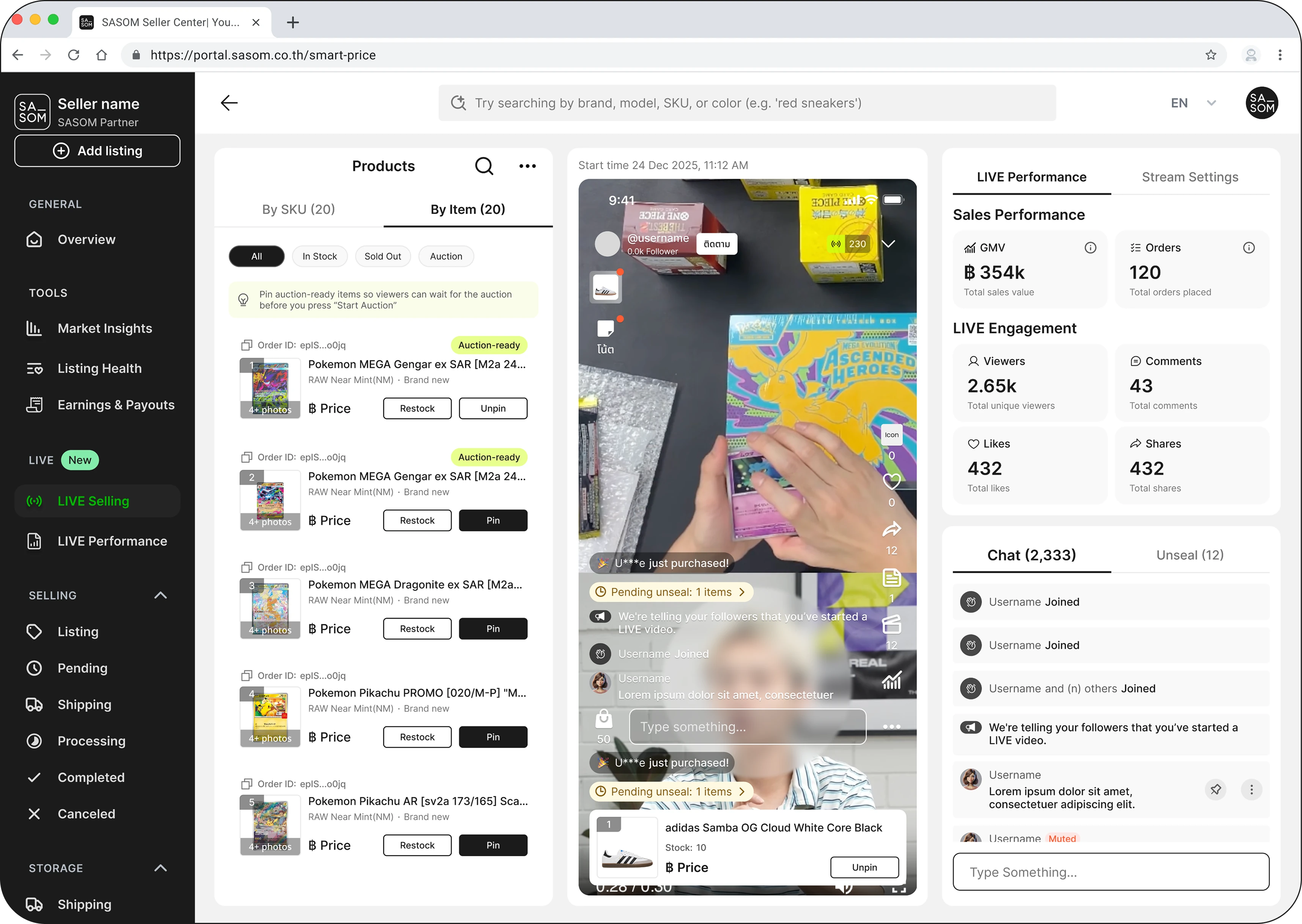The width and height of the screenshot is (1302, 924).
Task: Click the Add listing button
Action: [97, 151]
